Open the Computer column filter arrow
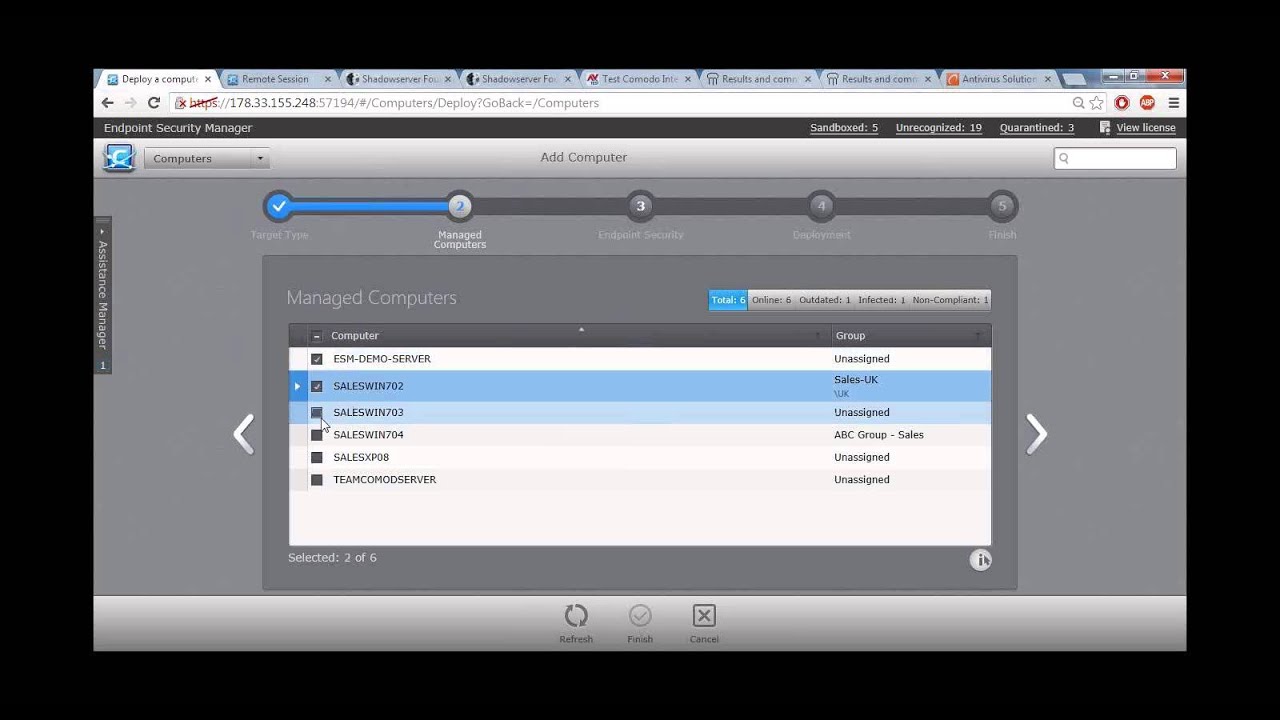The height and width of the screenshot is (720, 1280). point(818,336)
